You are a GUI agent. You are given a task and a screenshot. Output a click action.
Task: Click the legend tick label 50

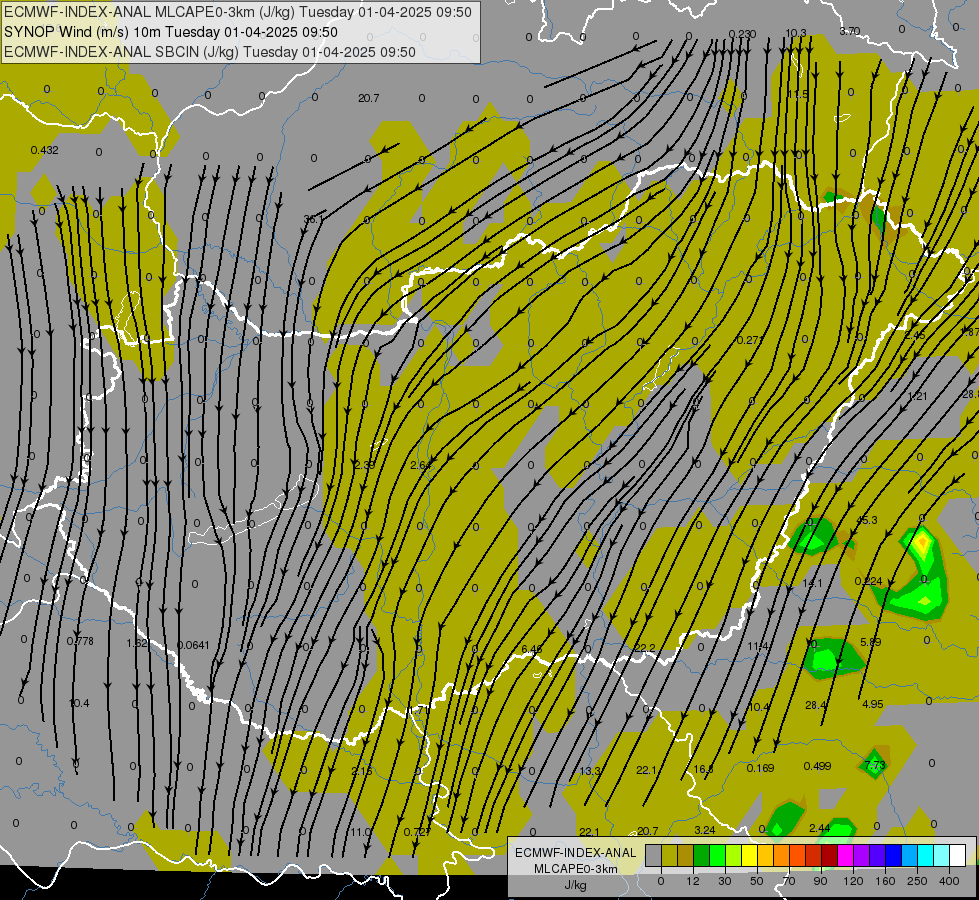tap(757, 881)
